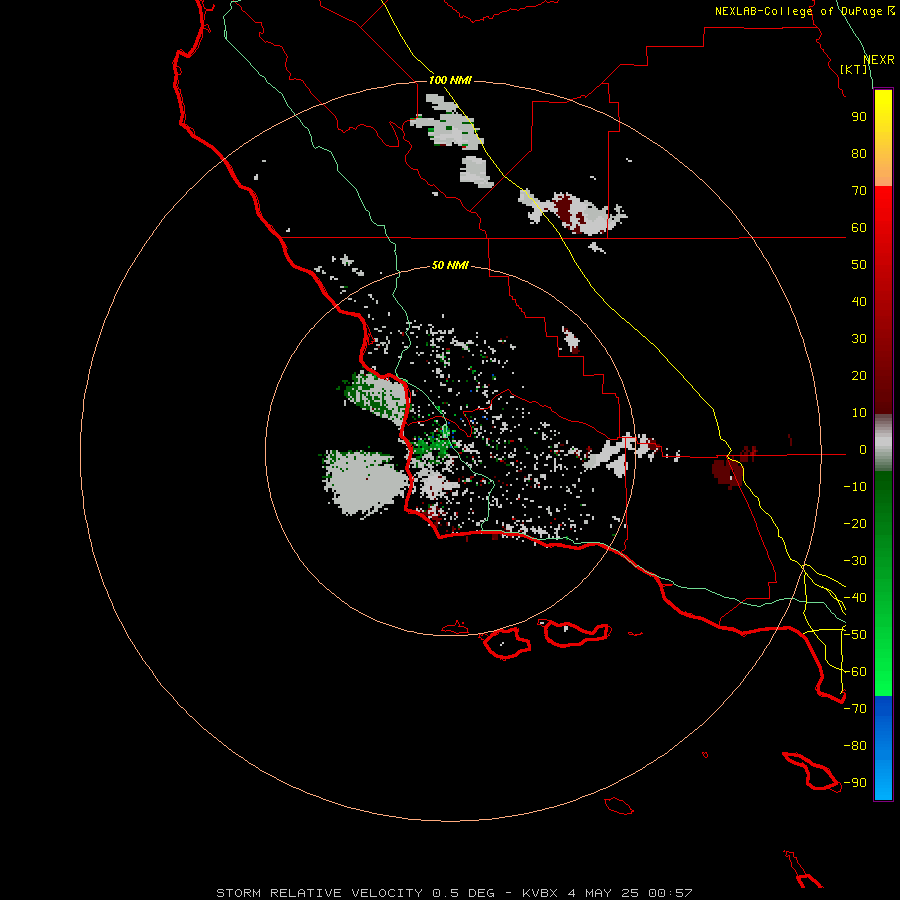Viewport: 900px width, 900px height.
Task: Click the 90 value on the velocity scale
Action: click(859, 117)
